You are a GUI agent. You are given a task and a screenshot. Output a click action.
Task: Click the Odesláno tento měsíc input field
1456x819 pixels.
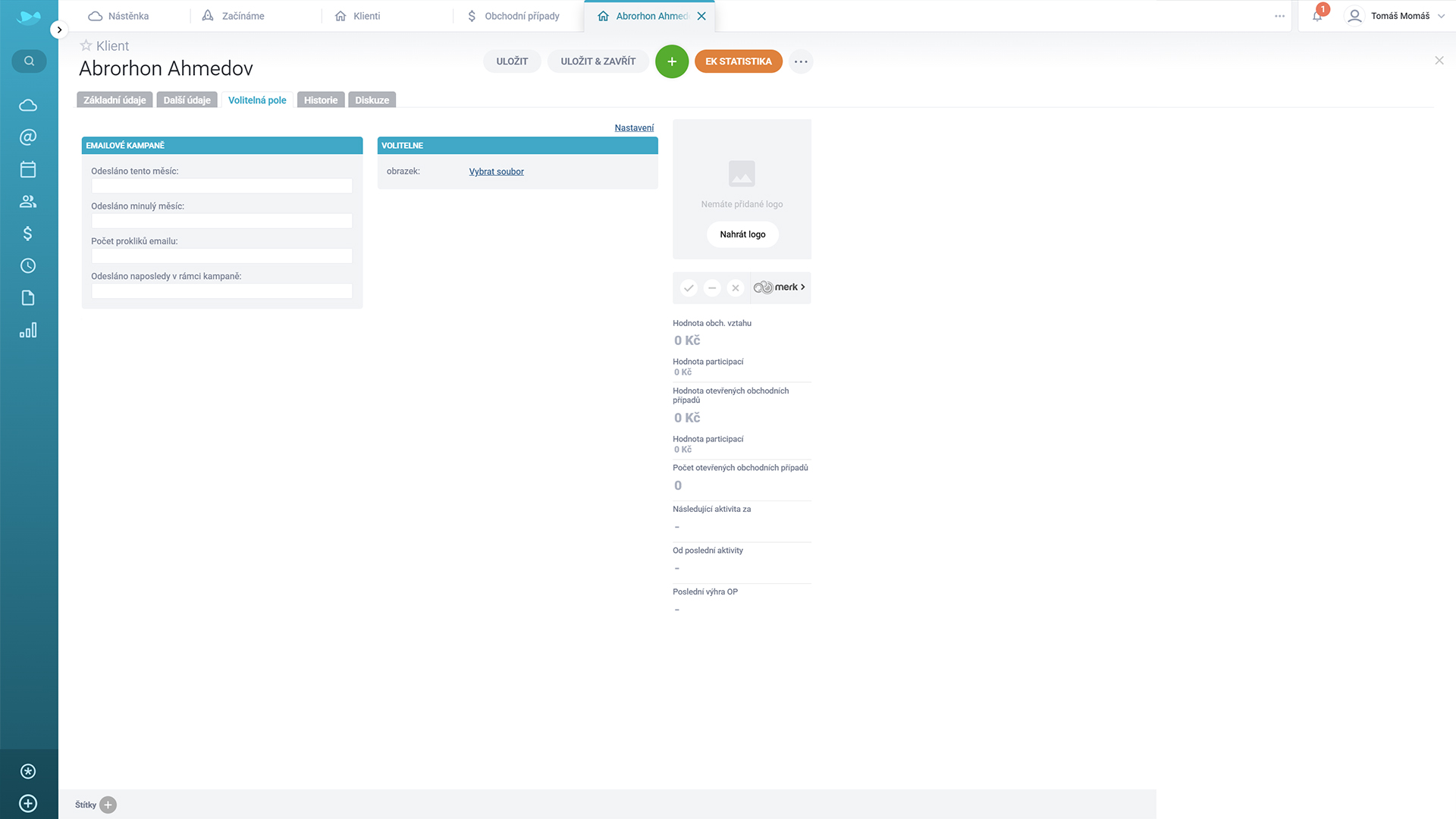coord(221,186)
